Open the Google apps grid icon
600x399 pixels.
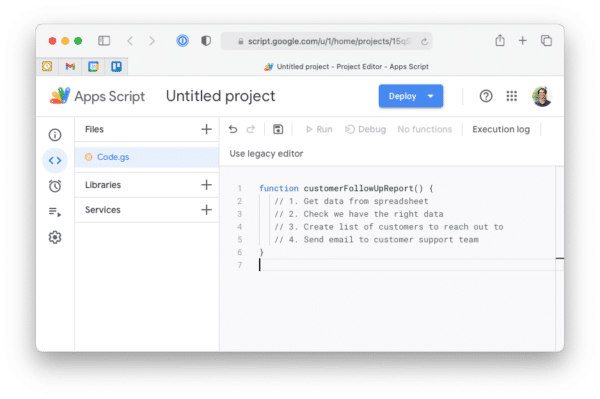(512, 96)
